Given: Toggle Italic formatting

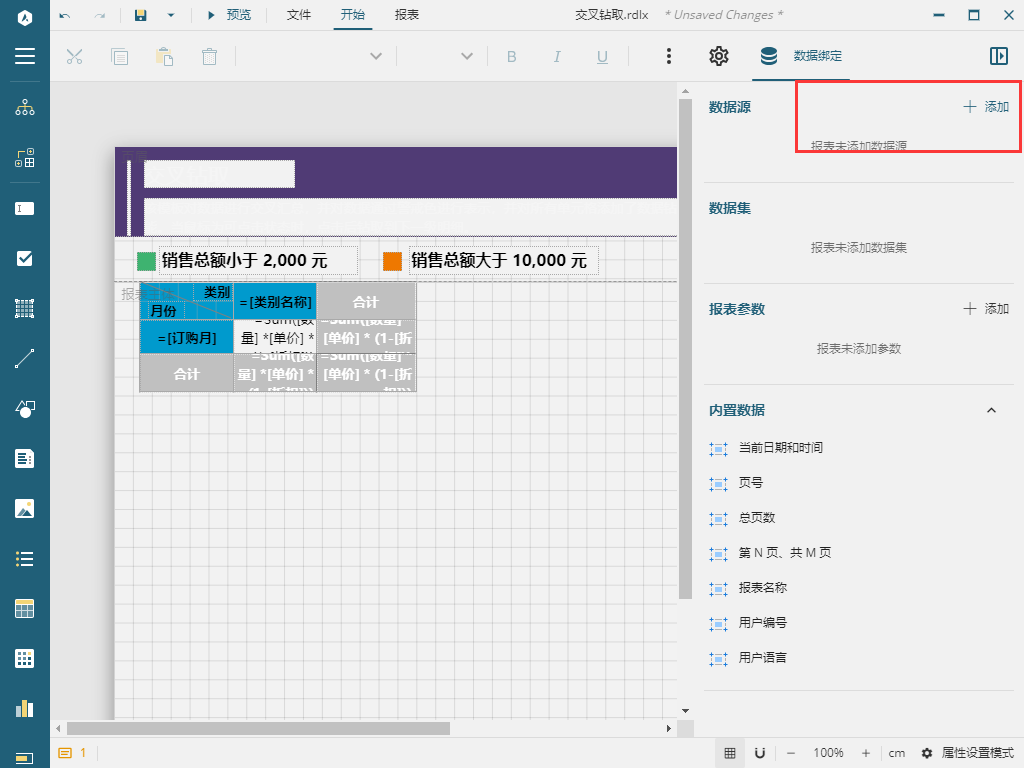Looking at the screenshot, I should (x=557, y=57).
